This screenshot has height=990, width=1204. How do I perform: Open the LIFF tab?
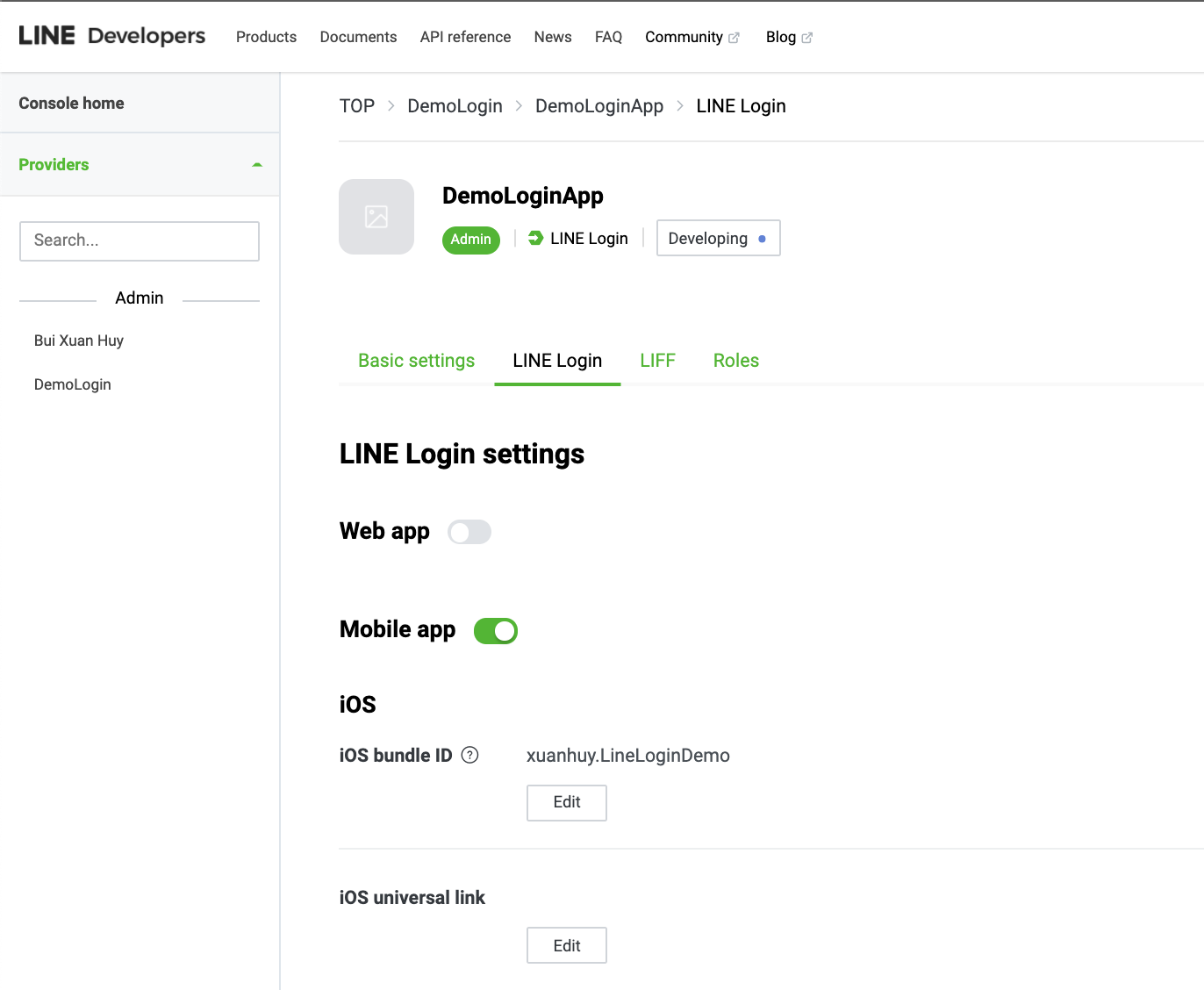click(657, 361)
